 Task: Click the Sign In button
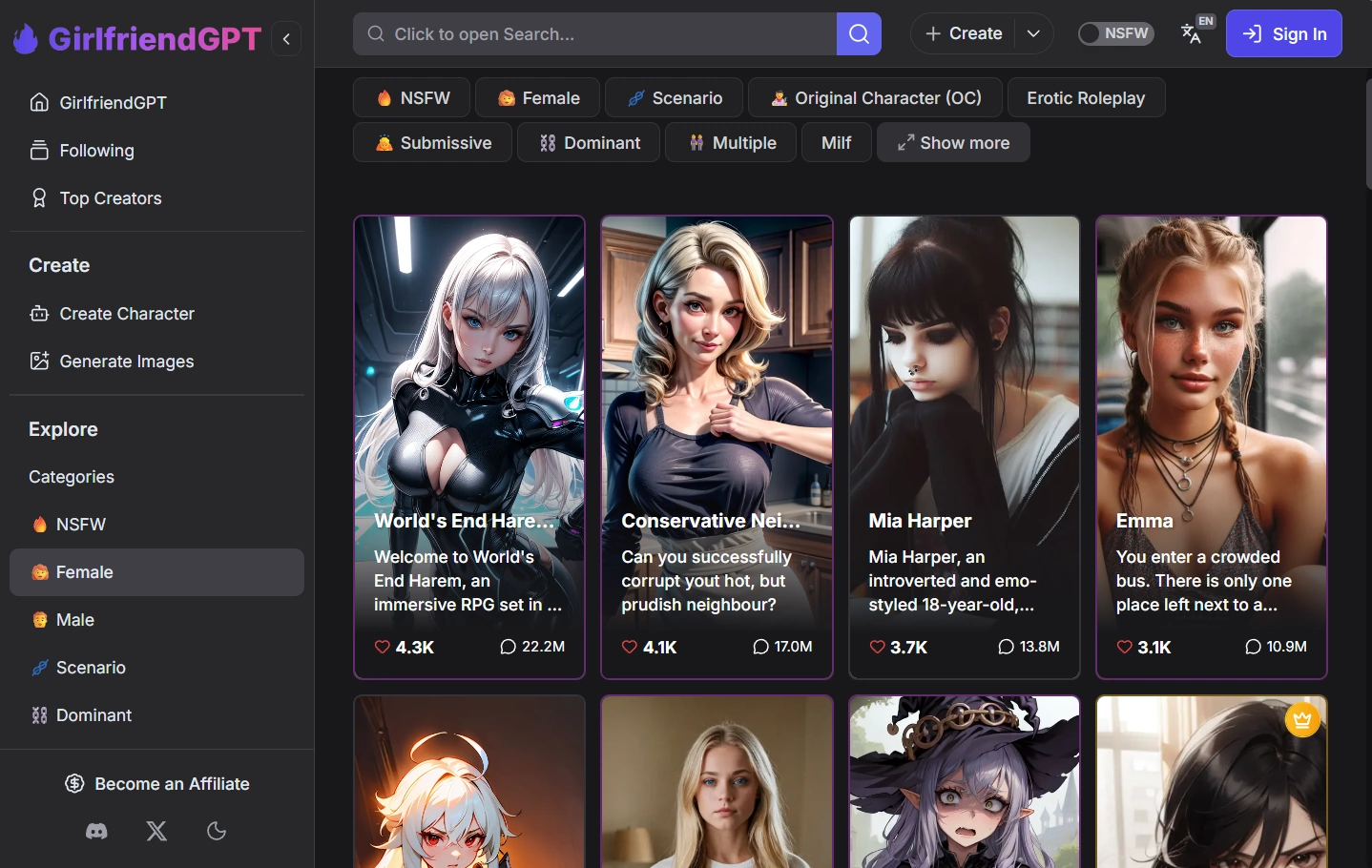tap(1283, 34)
